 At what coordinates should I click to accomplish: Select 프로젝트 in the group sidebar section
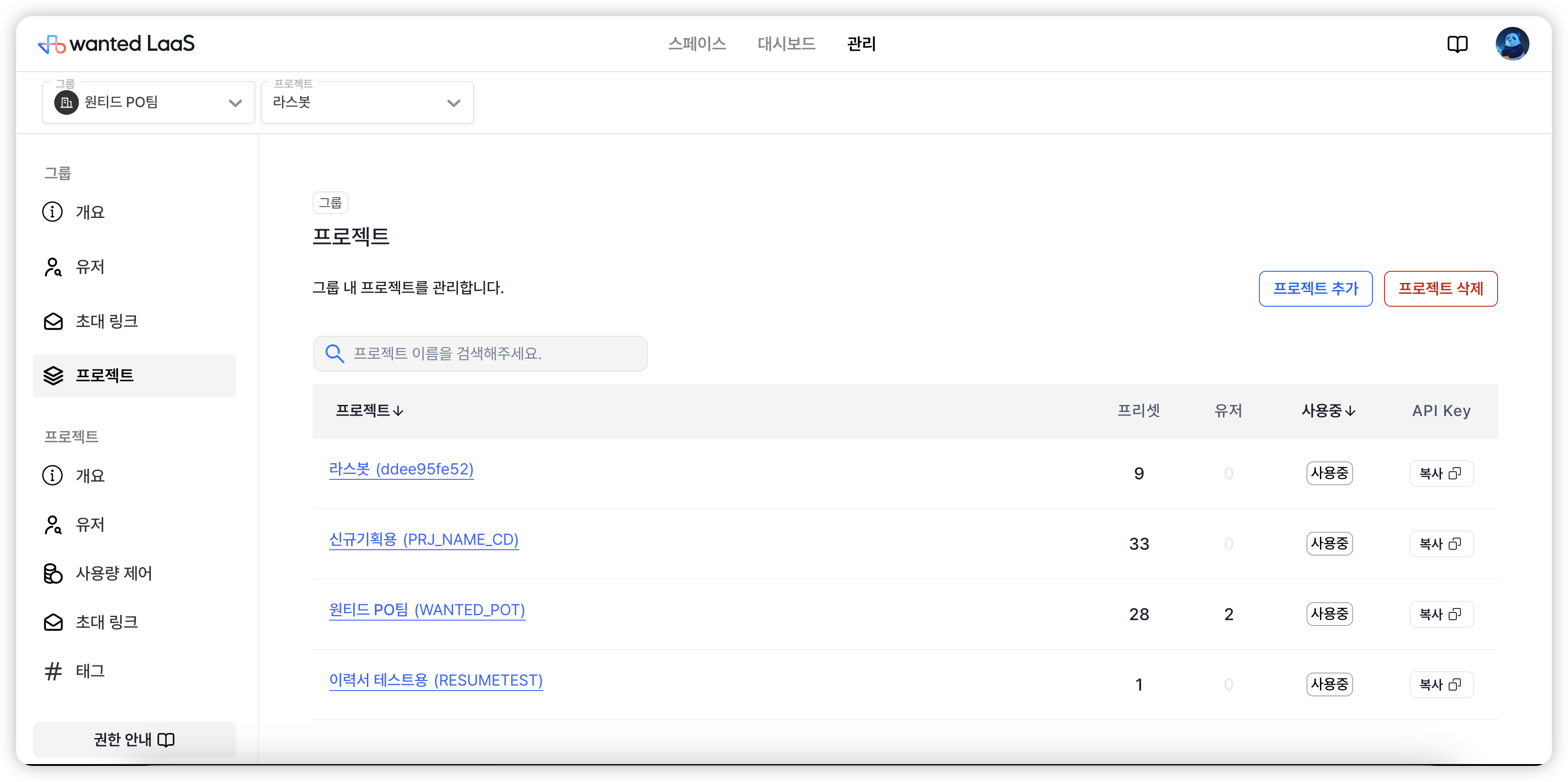(135, 375)
